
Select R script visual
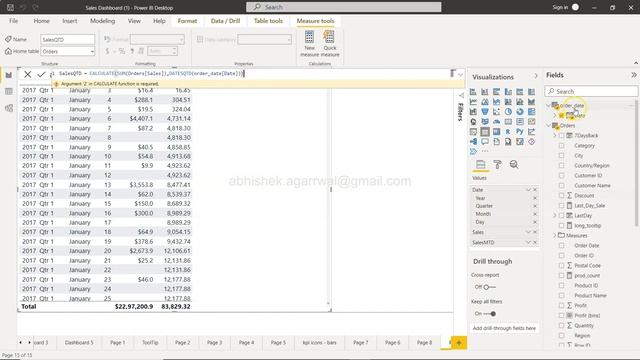[508, 132]
